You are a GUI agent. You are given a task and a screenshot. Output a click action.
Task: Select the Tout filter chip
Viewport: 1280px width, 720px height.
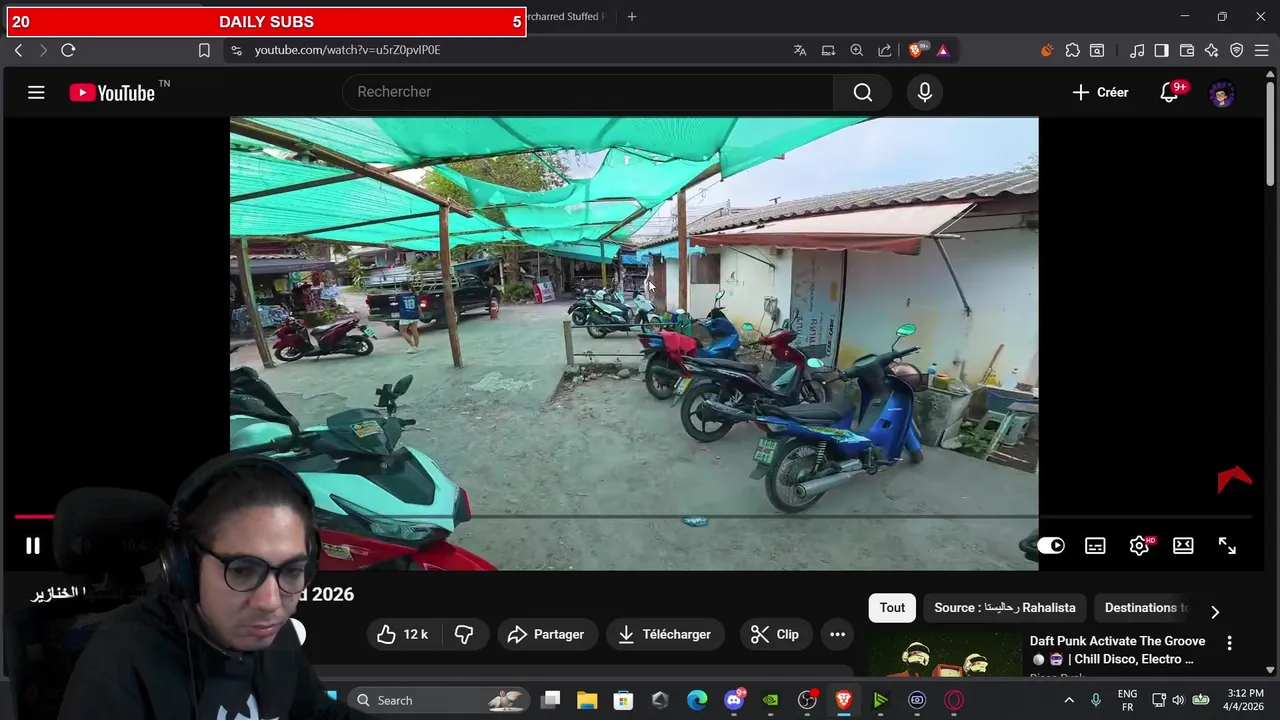[892, 608]
